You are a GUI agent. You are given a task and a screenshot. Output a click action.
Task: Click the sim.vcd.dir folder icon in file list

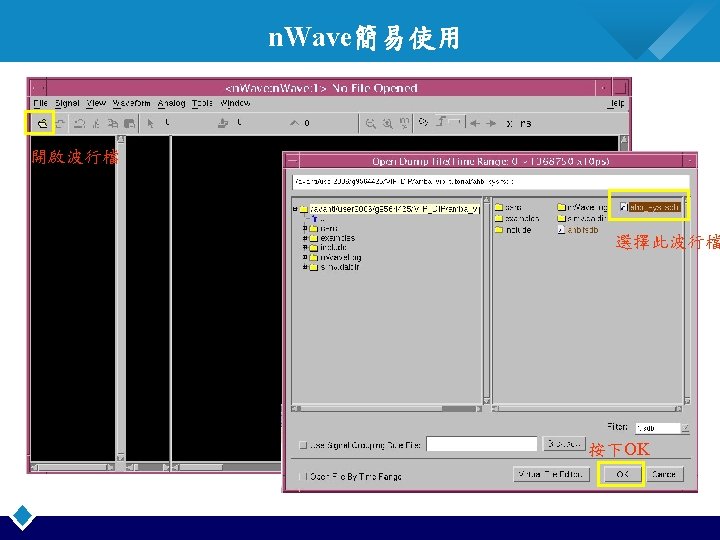coord(561,219)
